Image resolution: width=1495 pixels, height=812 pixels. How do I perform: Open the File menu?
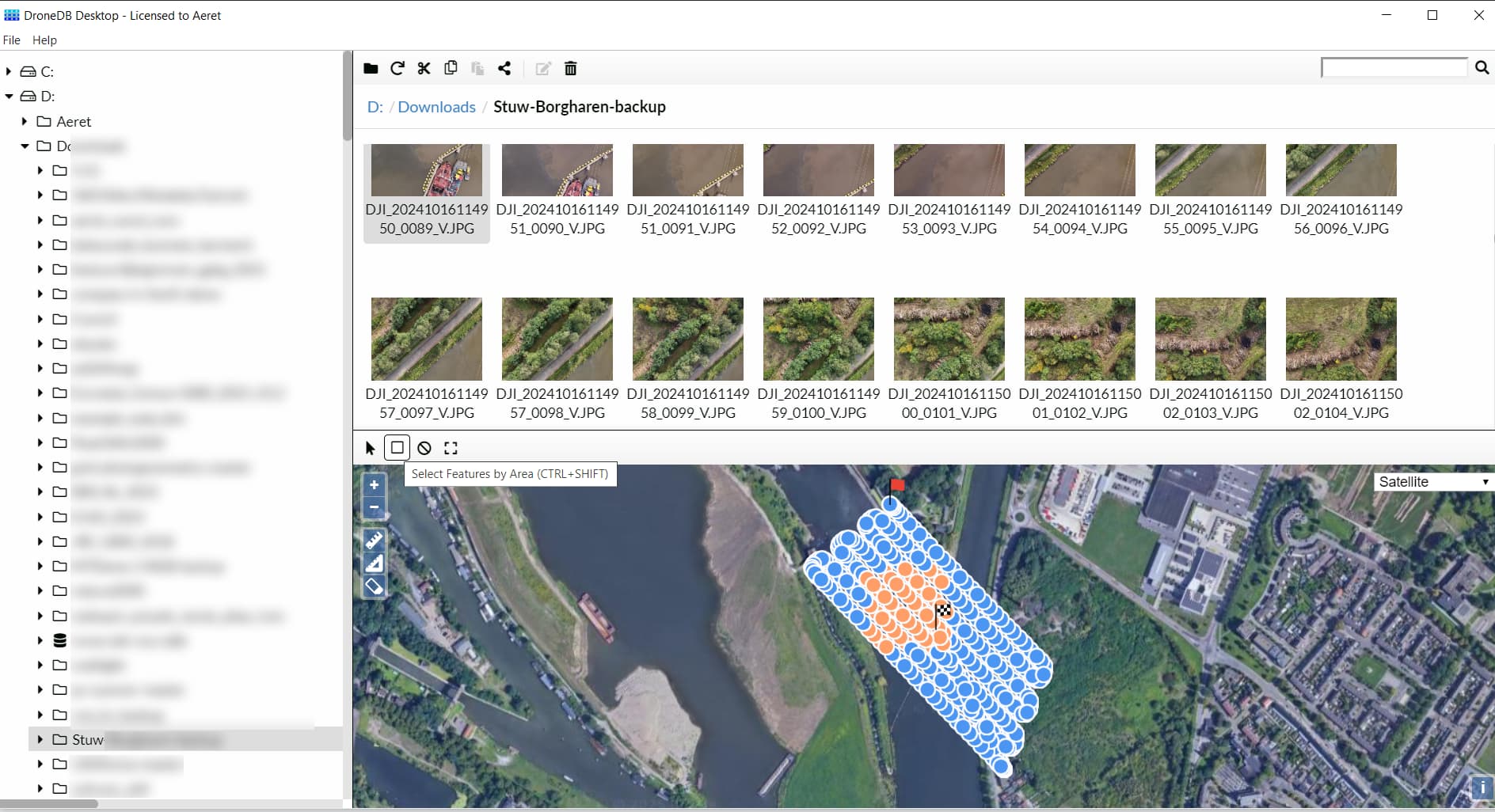pyautogui.click(x=12, y=40)
